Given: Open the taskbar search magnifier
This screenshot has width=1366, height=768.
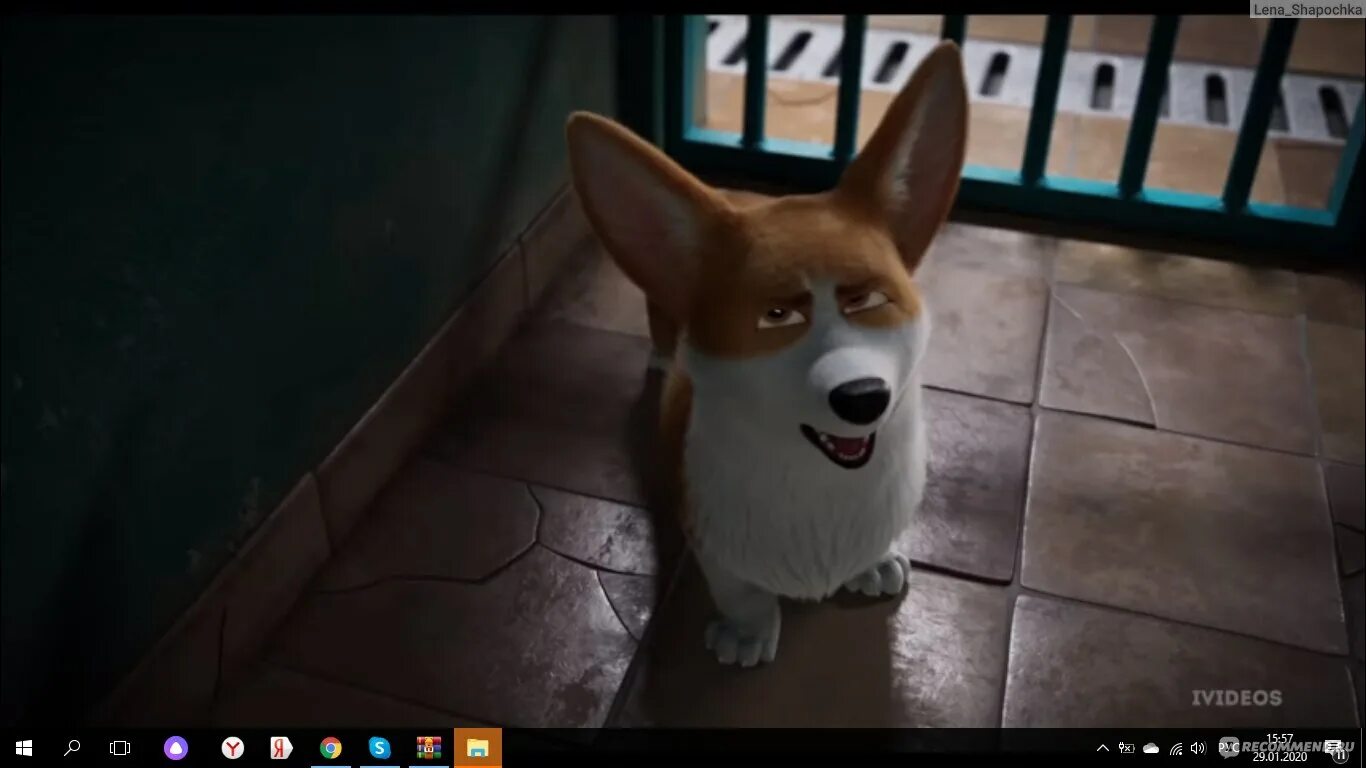Looking at the screenshot, I should click(x=72, y=748).
